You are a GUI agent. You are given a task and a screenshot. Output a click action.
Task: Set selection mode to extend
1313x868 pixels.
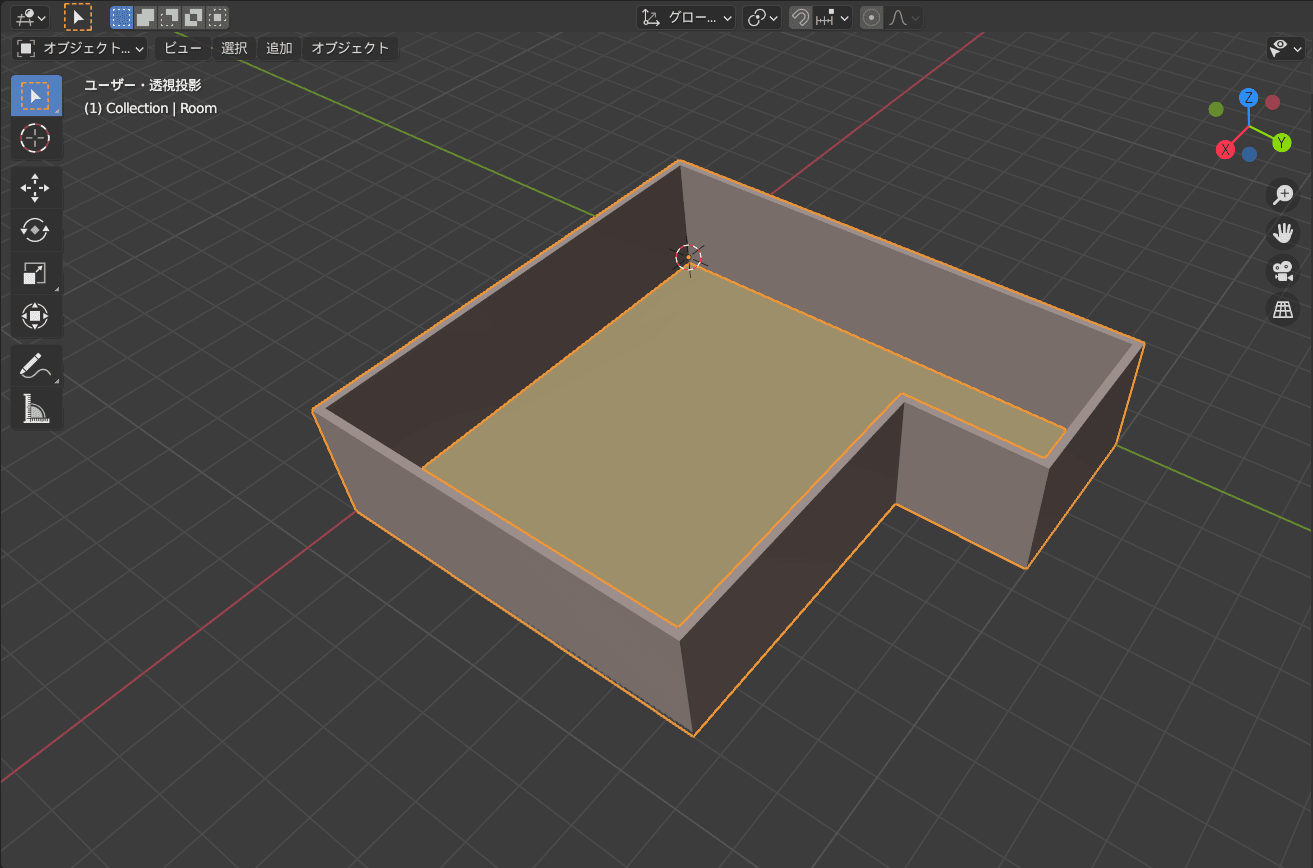[x=146, y=17]
